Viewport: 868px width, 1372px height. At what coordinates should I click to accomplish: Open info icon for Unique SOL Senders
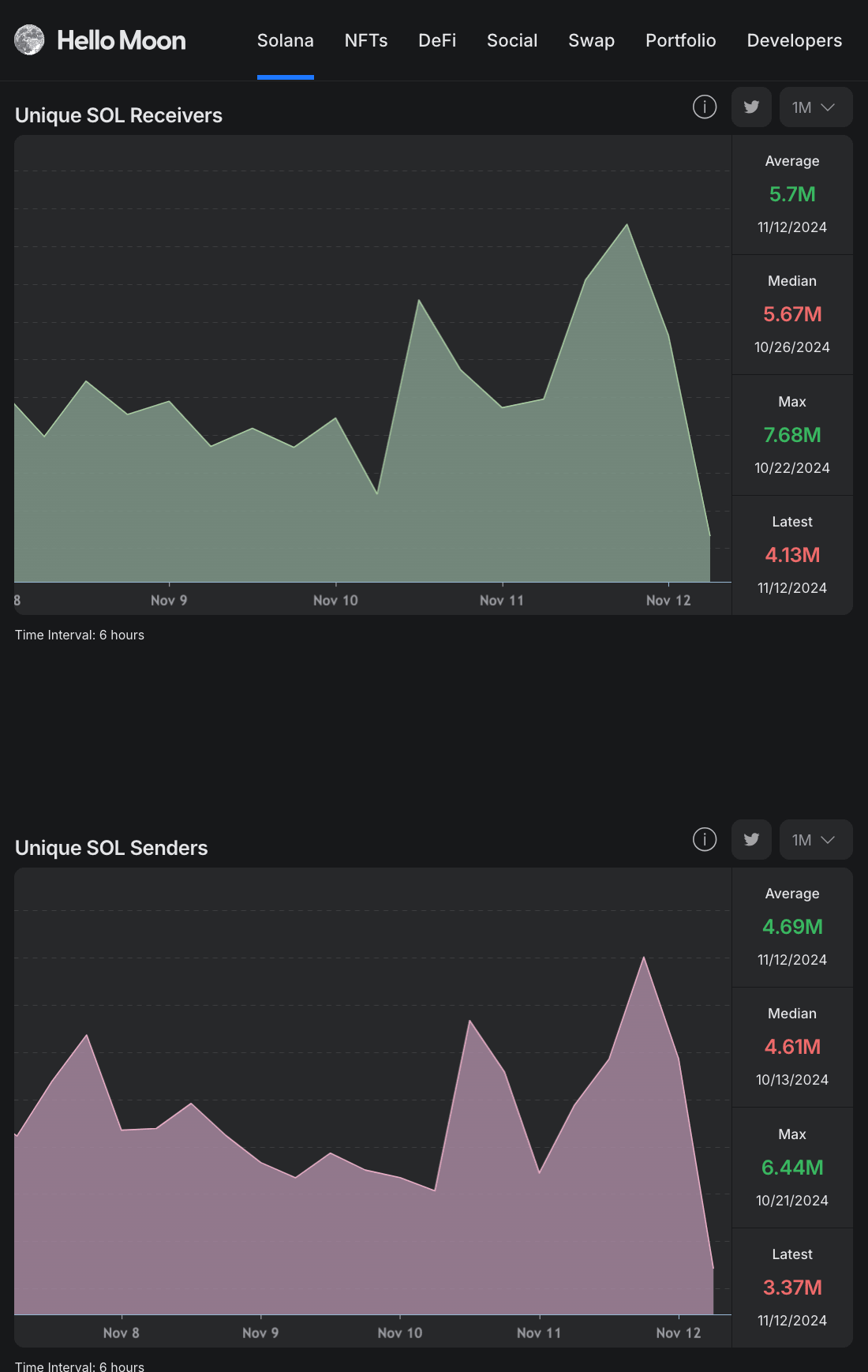pos(705,839)
